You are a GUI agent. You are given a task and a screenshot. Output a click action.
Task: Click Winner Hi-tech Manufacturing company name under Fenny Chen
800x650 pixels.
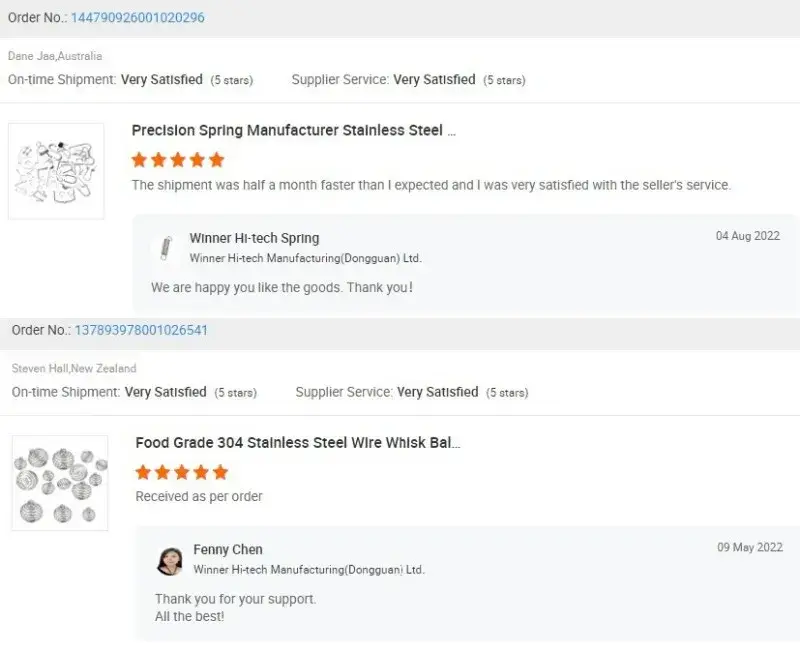pyautogui.click(x=309, y=569)
